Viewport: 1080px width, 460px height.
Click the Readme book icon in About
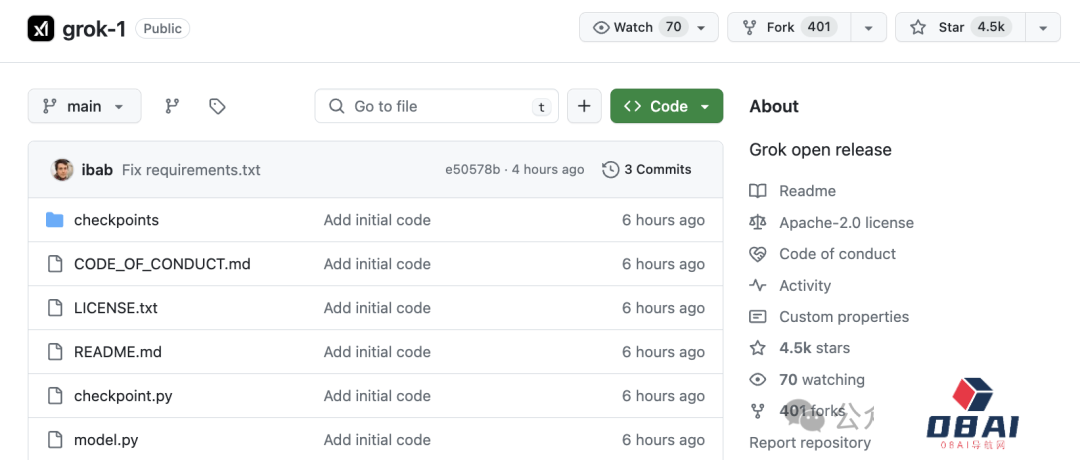(x=758, y=191)
